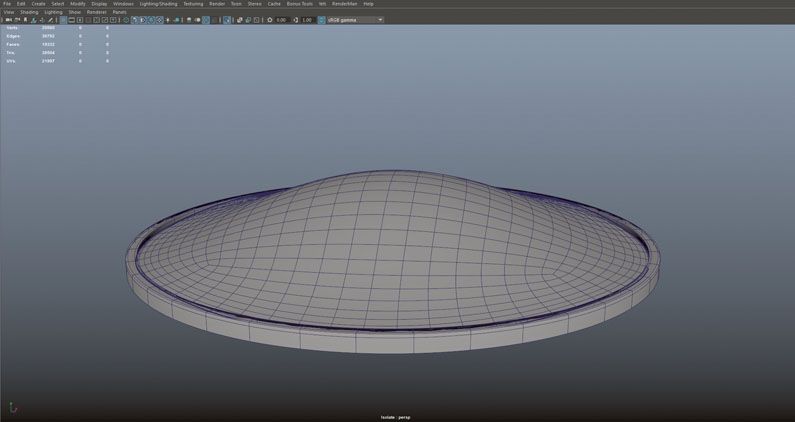Expand the sRGB gamma view transform dropdown
This screenshot has height=422, width=795.
tap(351, 20)
